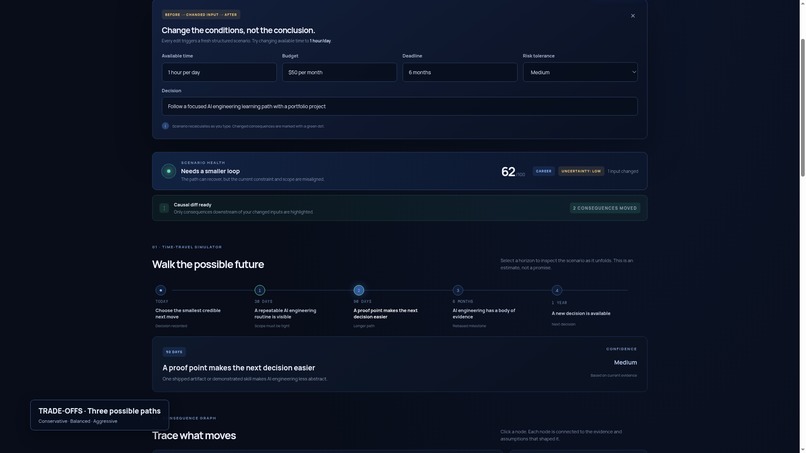Click the Deadline input field
Screen dimensions: 806x453
[460, 73]
